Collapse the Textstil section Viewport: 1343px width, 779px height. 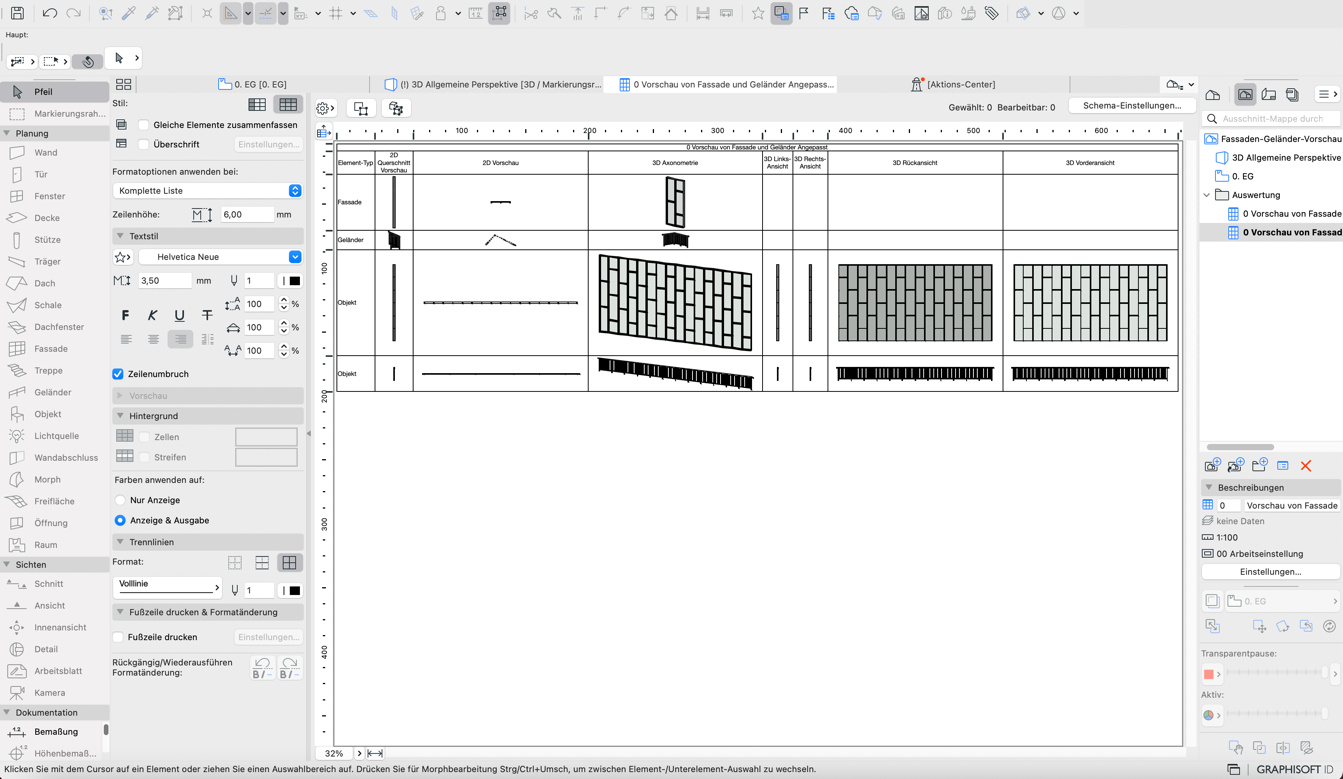[120, 237]
